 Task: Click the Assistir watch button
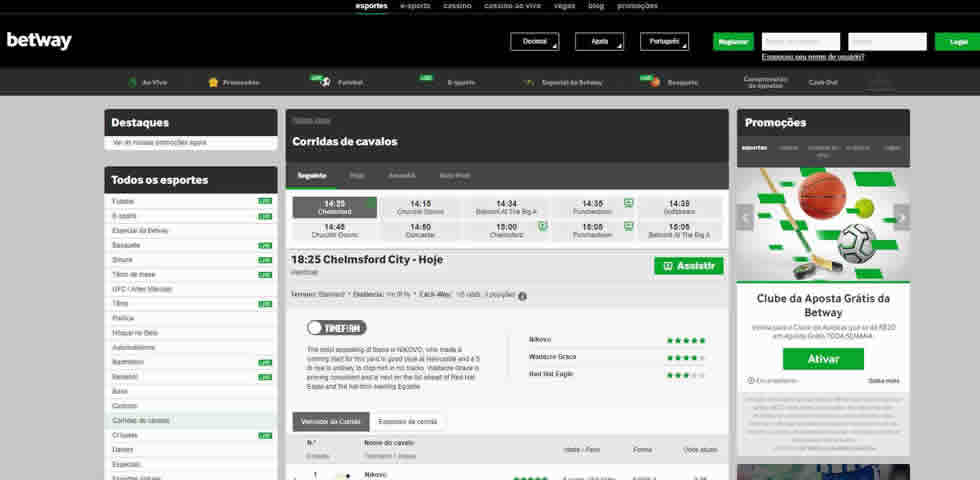coord(689,266)
